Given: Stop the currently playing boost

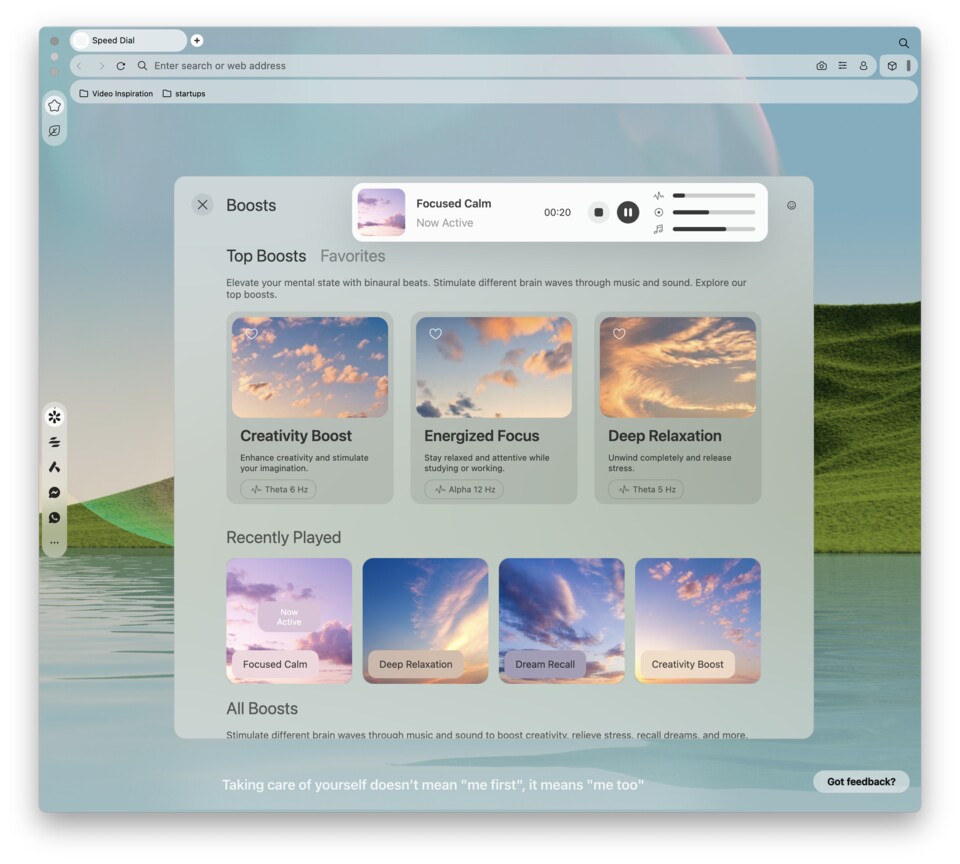Looking at the screenshot, I should pyautogui.click(x=598, y=212).
